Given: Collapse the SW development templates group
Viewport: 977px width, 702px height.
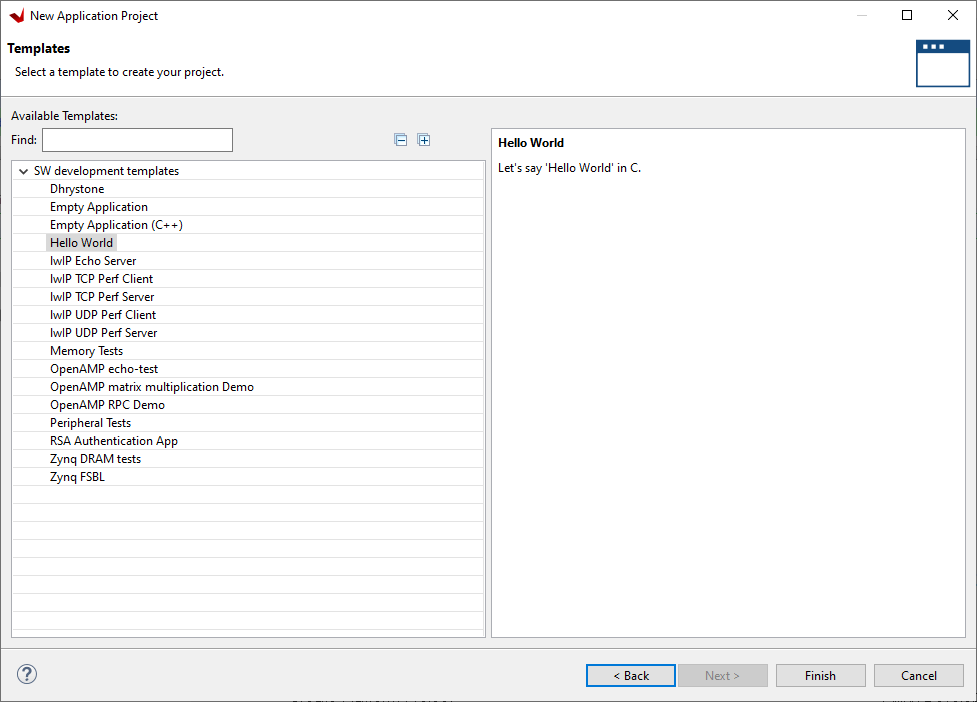Looking at the screenshot, I should [x=24, y=171].
